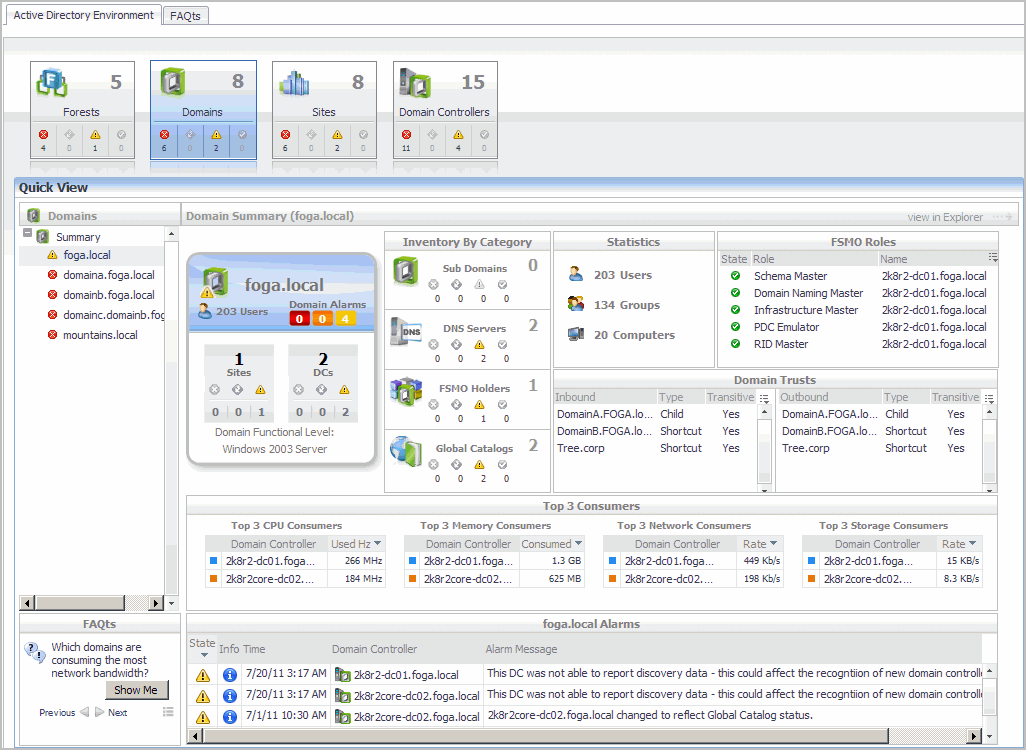Image resolution: width=1026 pixels, height=750 pixels.
Task: Select foga.local in the Domains tree
Action: (87, 255)
